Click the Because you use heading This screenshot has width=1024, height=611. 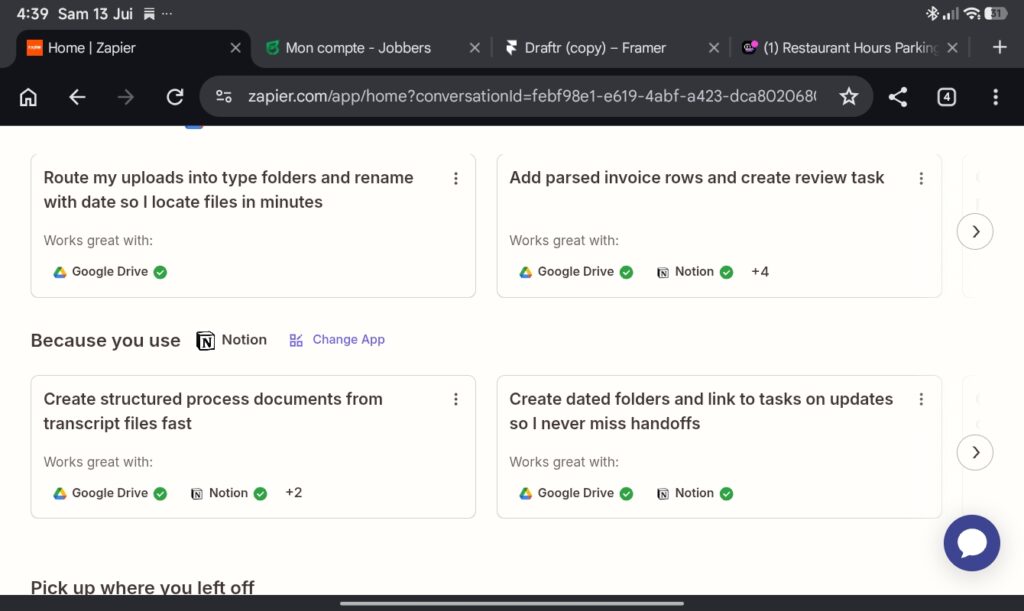click(106, 340)
